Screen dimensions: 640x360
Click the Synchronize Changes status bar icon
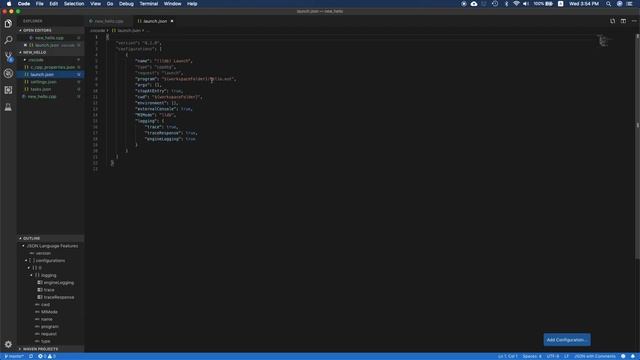31,356
